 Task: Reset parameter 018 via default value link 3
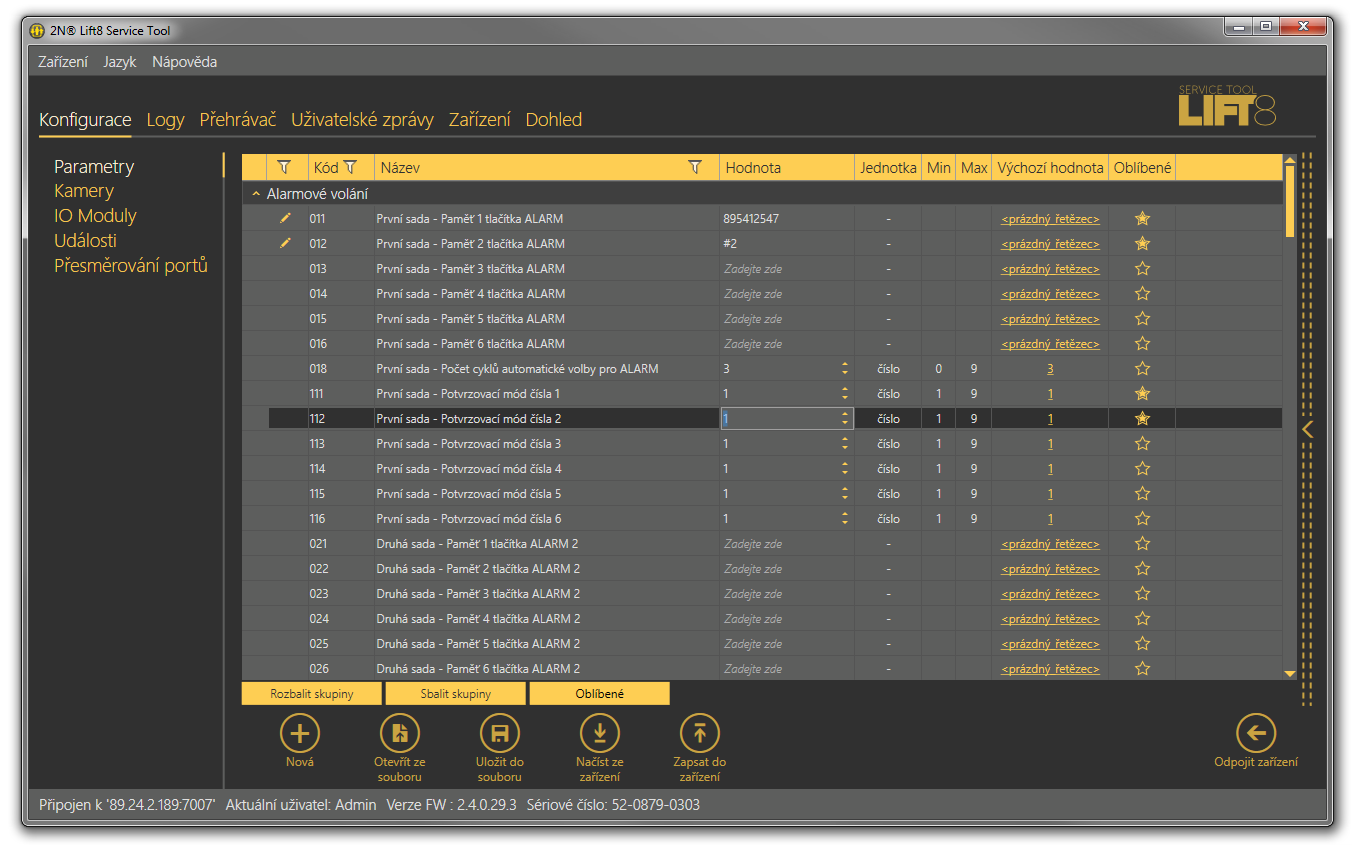click(1050, 369)
